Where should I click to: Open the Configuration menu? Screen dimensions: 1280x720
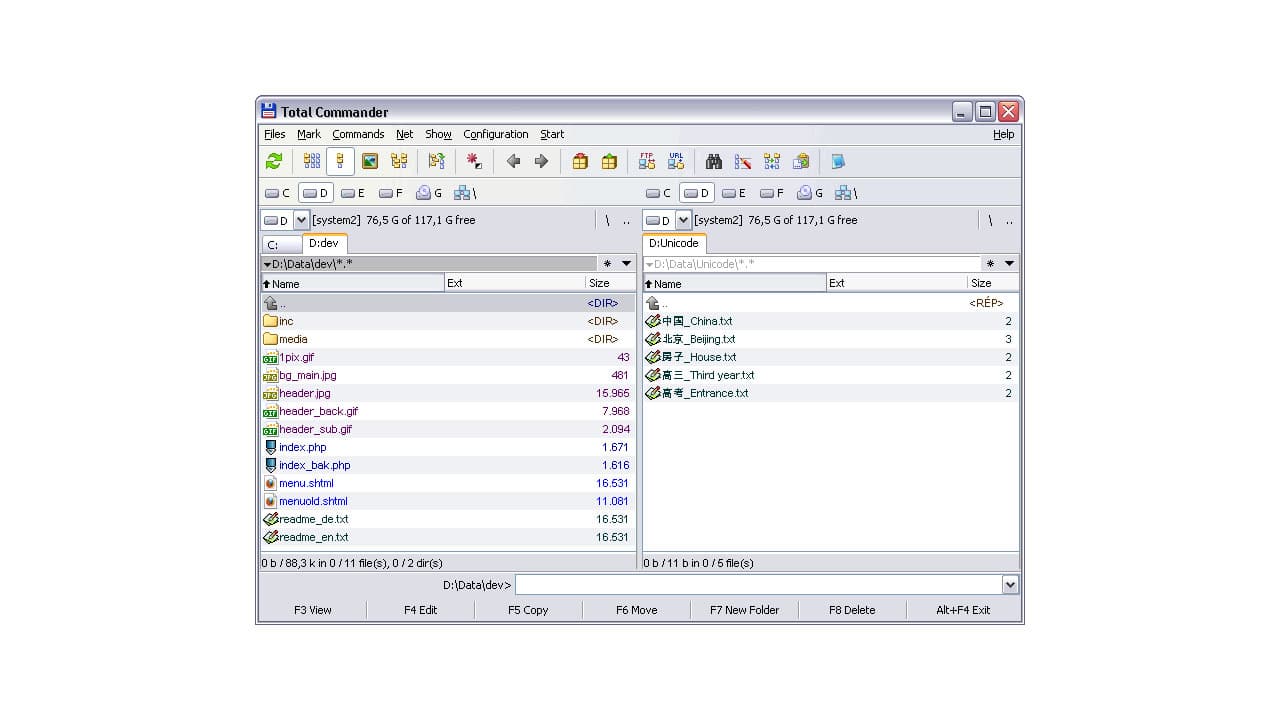point(495,134)
